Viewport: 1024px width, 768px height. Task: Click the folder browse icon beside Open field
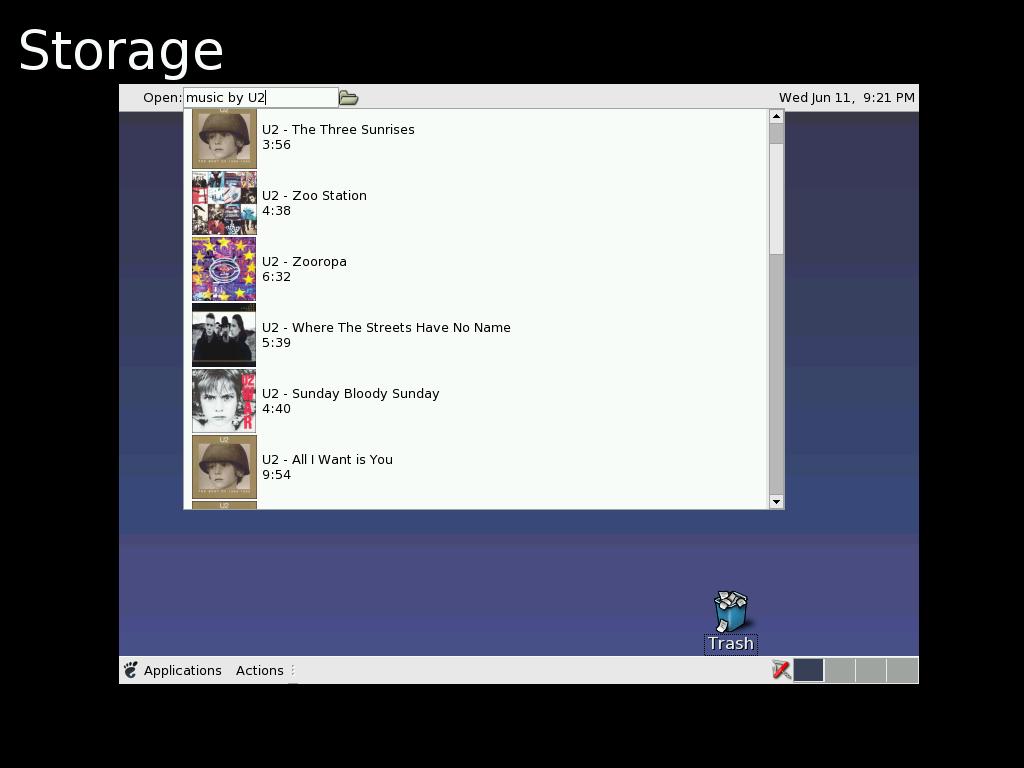348,97
